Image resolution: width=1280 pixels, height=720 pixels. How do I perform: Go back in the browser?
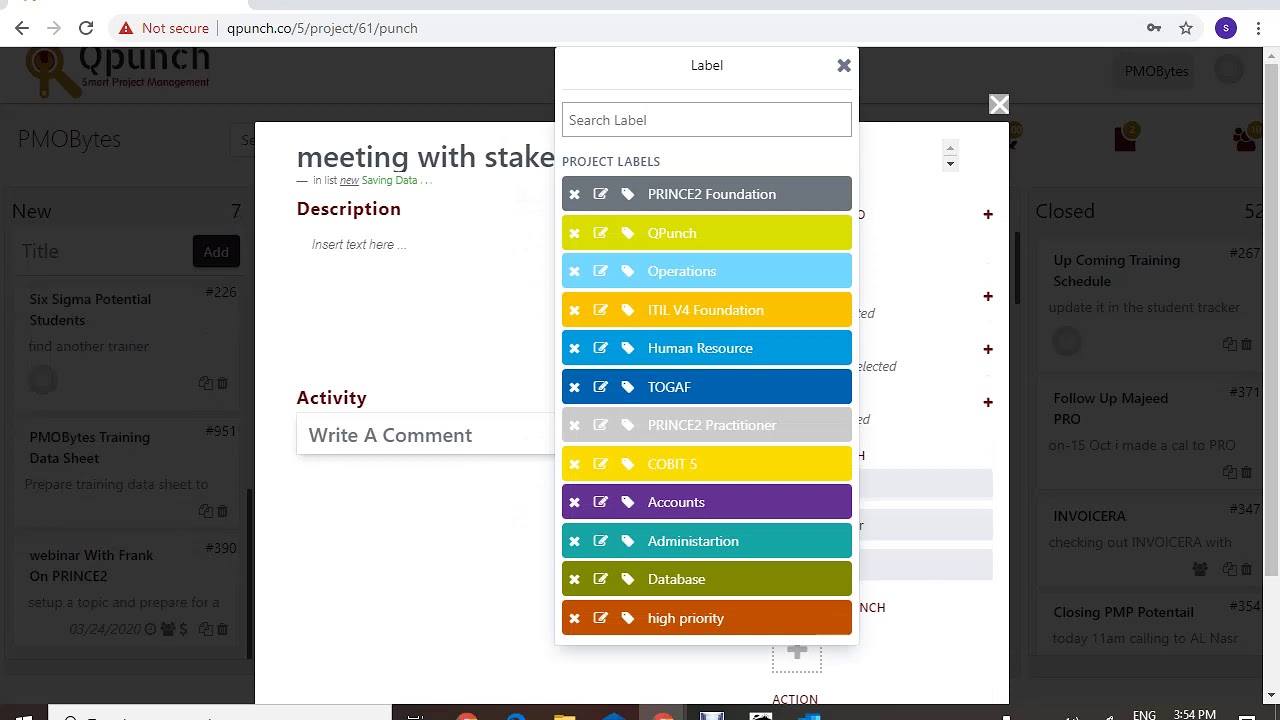[x=22, y=28]
